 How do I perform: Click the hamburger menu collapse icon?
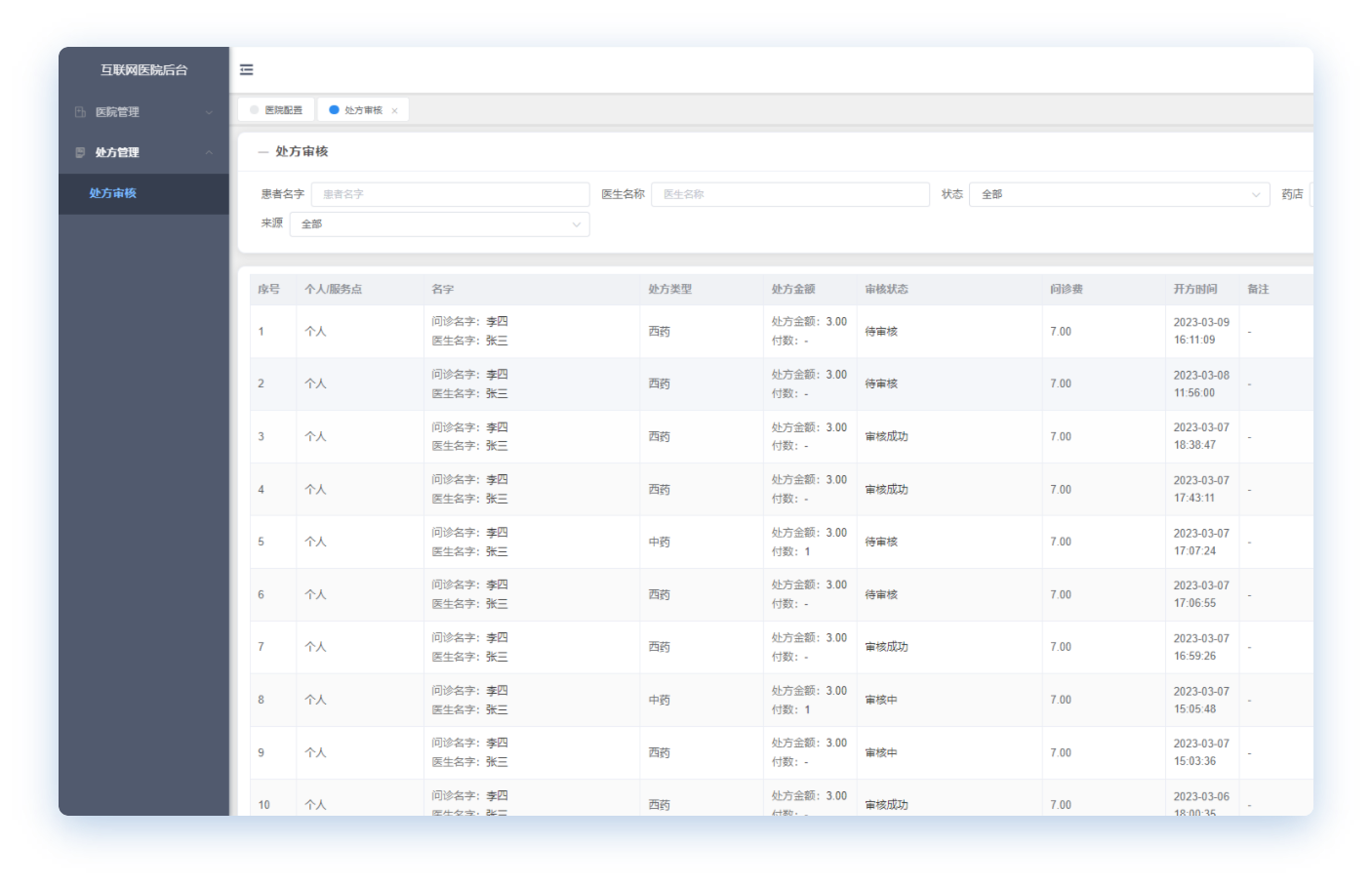[247, 70]
